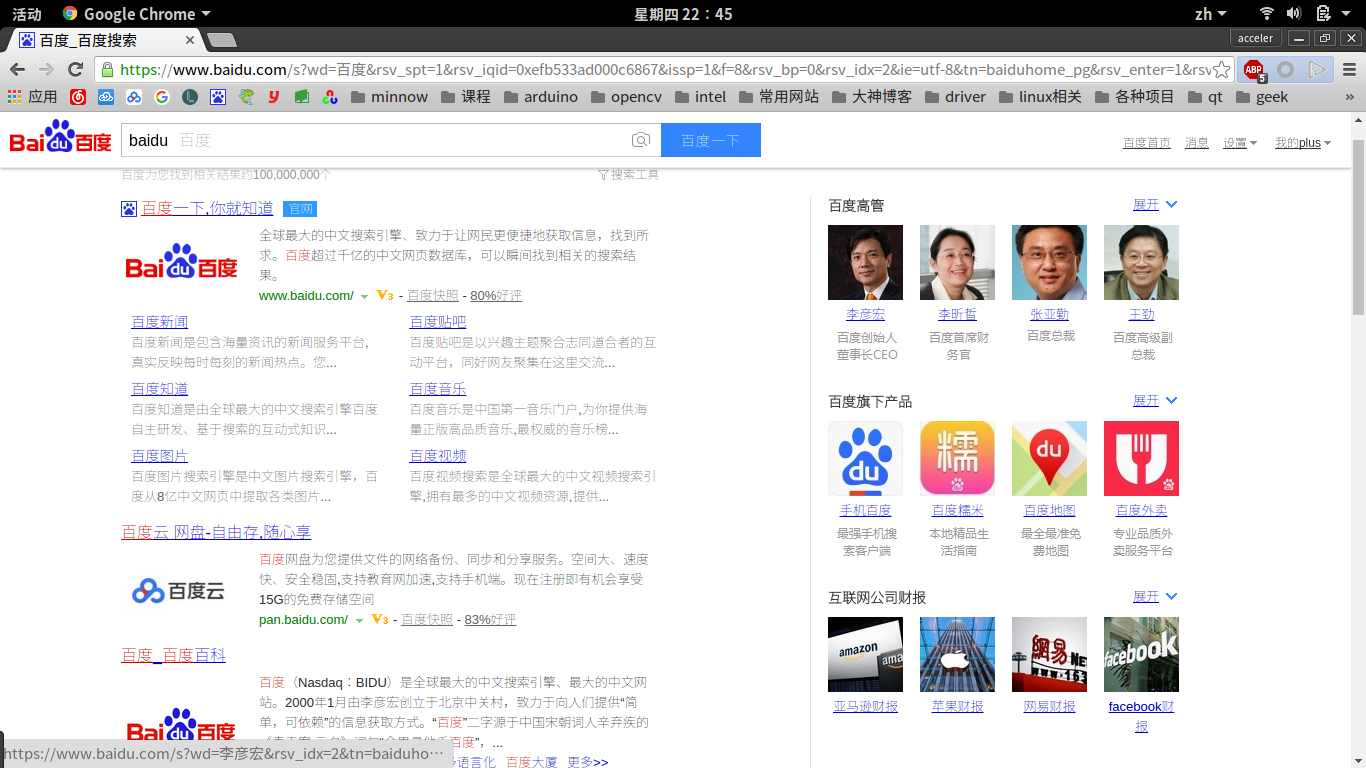Click the 李彦宏 portrait photo
Screen dimensions: 1366x768
(x=865, y=262)
